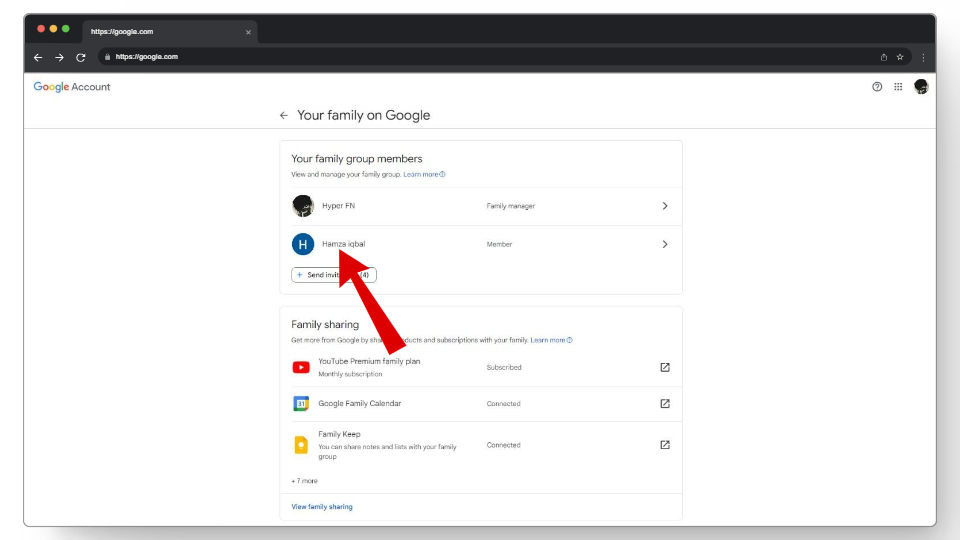Select the Hyper FN name text

(x=339, y=206)
